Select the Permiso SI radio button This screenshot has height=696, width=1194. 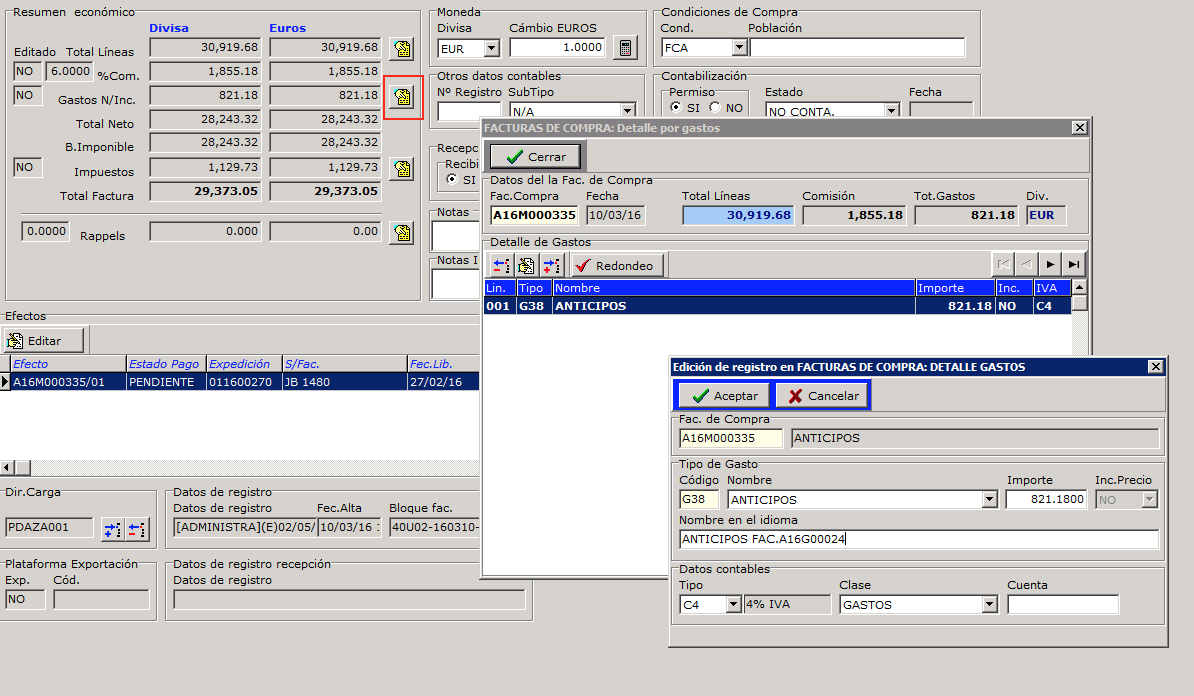677,108
